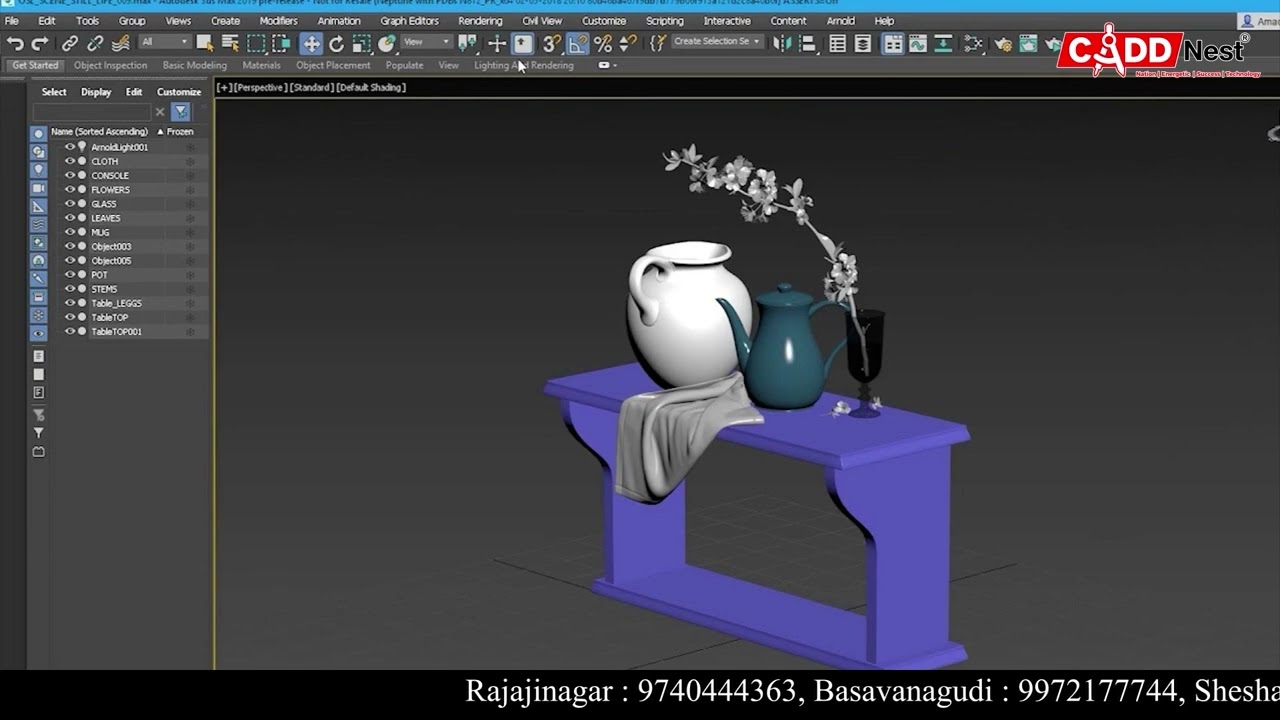This screenshot has height=720, width=1280.
Task: Click the Scene Explorer search field
Action: (92, 112)
